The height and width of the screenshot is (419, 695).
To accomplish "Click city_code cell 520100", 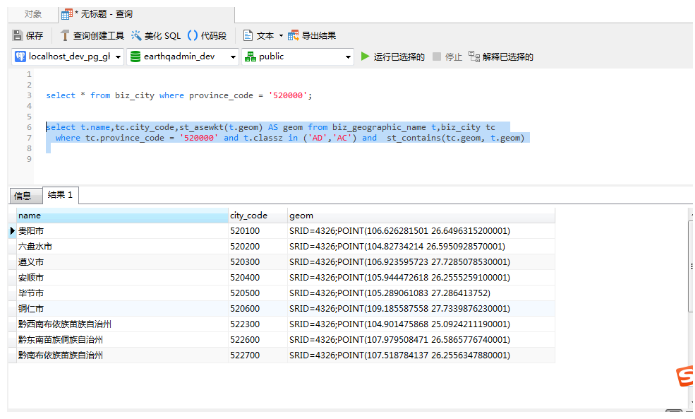I will [258, 231].
